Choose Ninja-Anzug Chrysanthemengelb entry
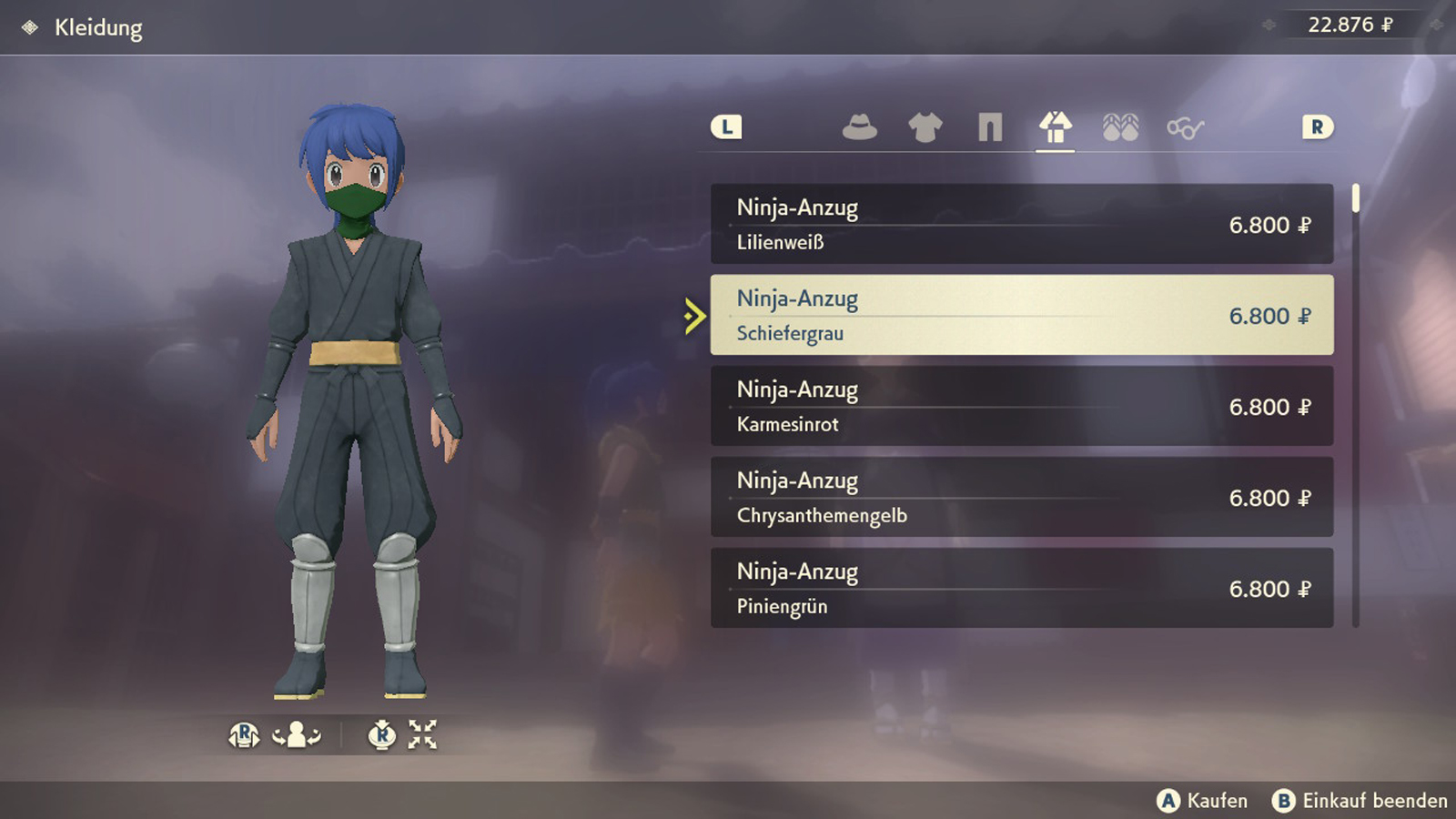 click(x=1022, y=497)
